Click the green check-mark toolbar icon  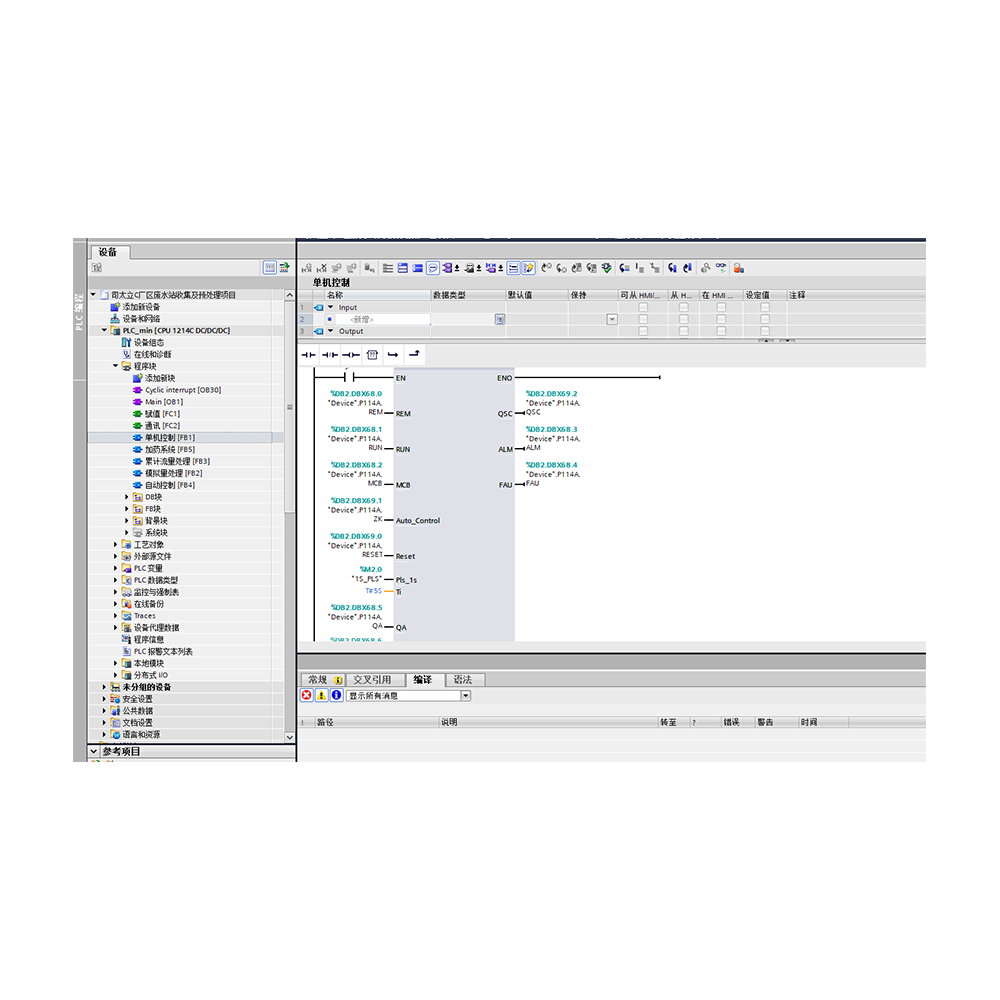point(607,268)
